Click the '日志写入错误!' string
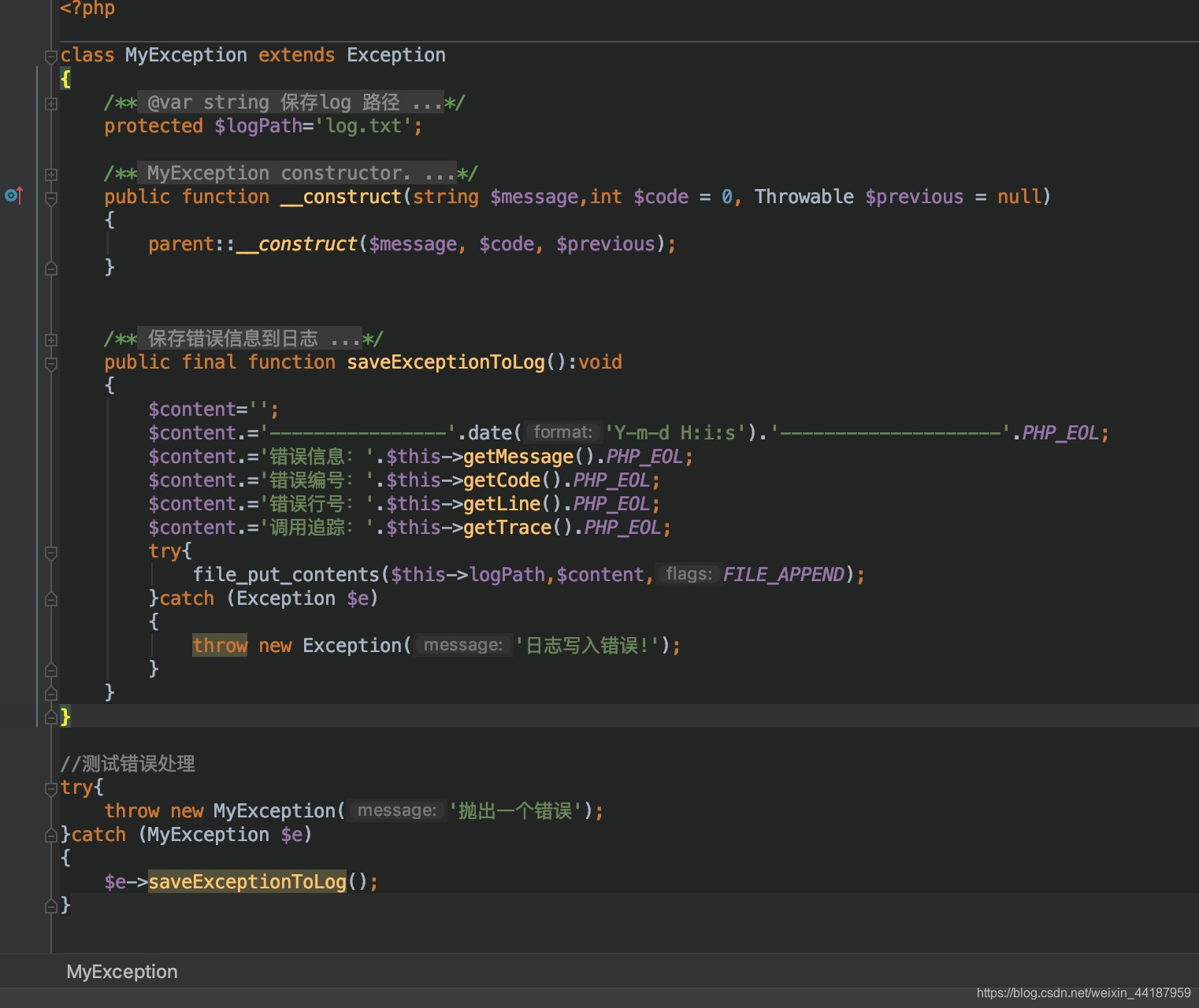Image resolution: width=1199 pixels, height=1008 pixels. pyautogui.click(x=586, y=646)
